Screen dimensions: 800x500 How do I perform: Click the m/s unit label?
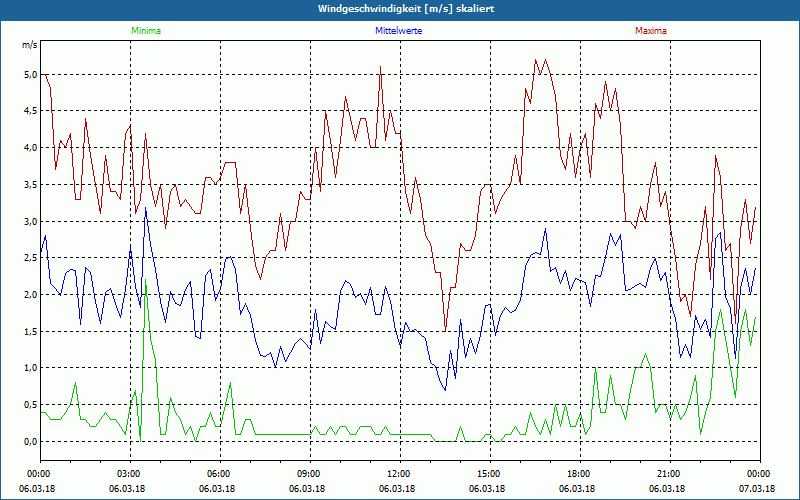(x=29, y=45)
